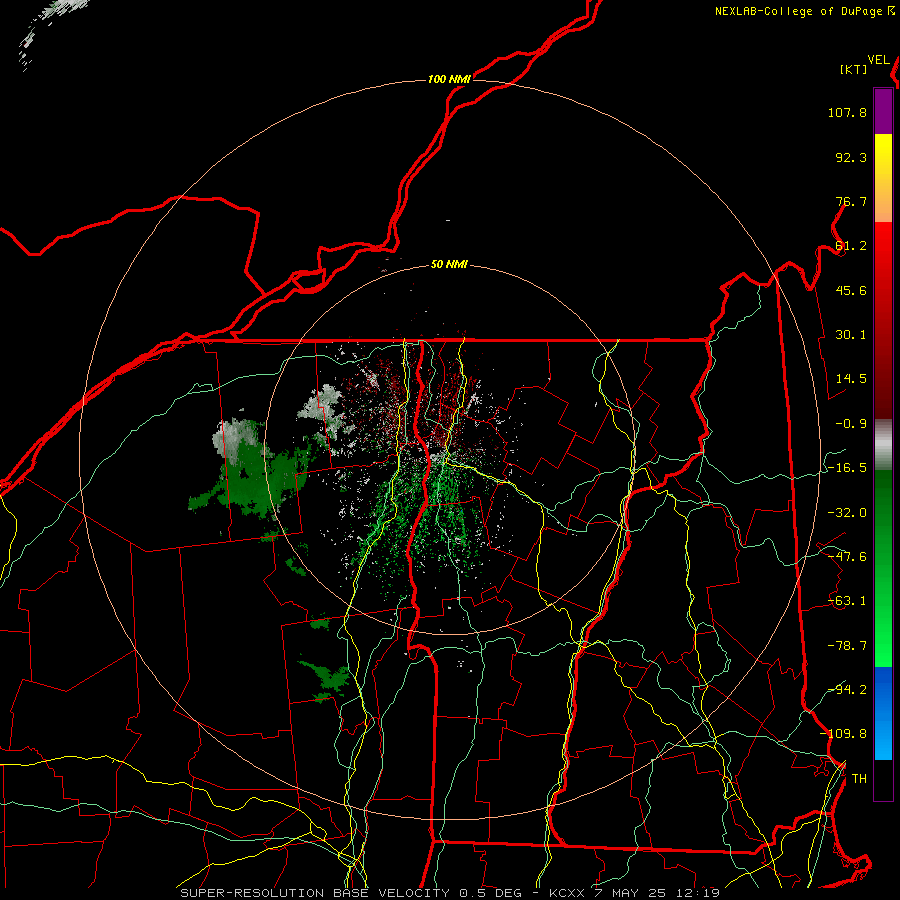Click the "TH" threshold label in legend
Viewport: 900px width, 900px height.
859,779
